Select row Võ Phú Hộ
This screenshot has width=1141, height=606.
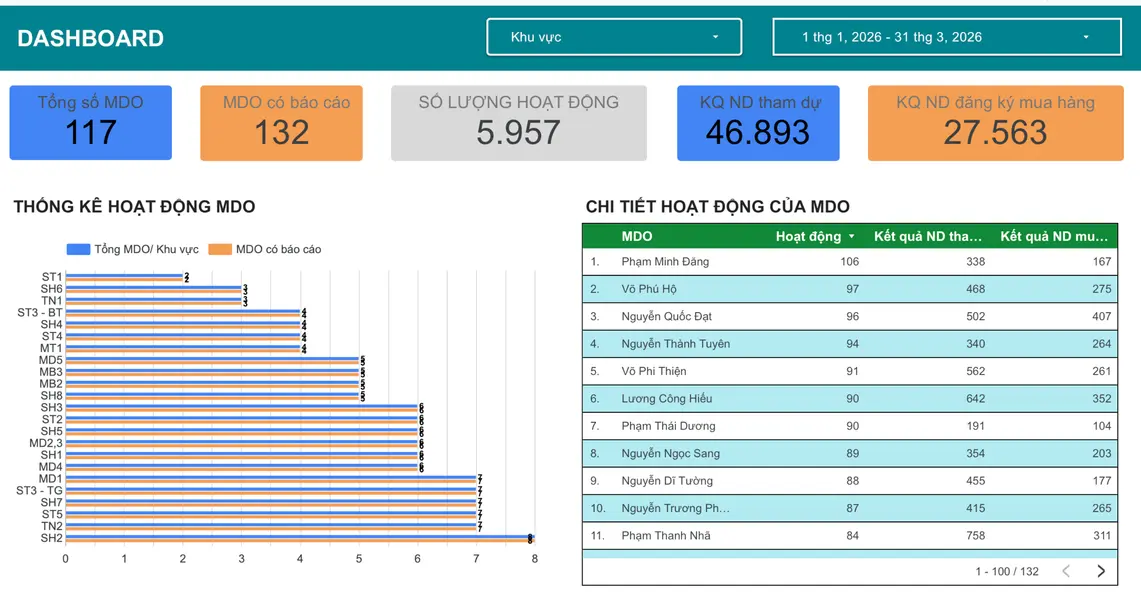click(850, 289)
